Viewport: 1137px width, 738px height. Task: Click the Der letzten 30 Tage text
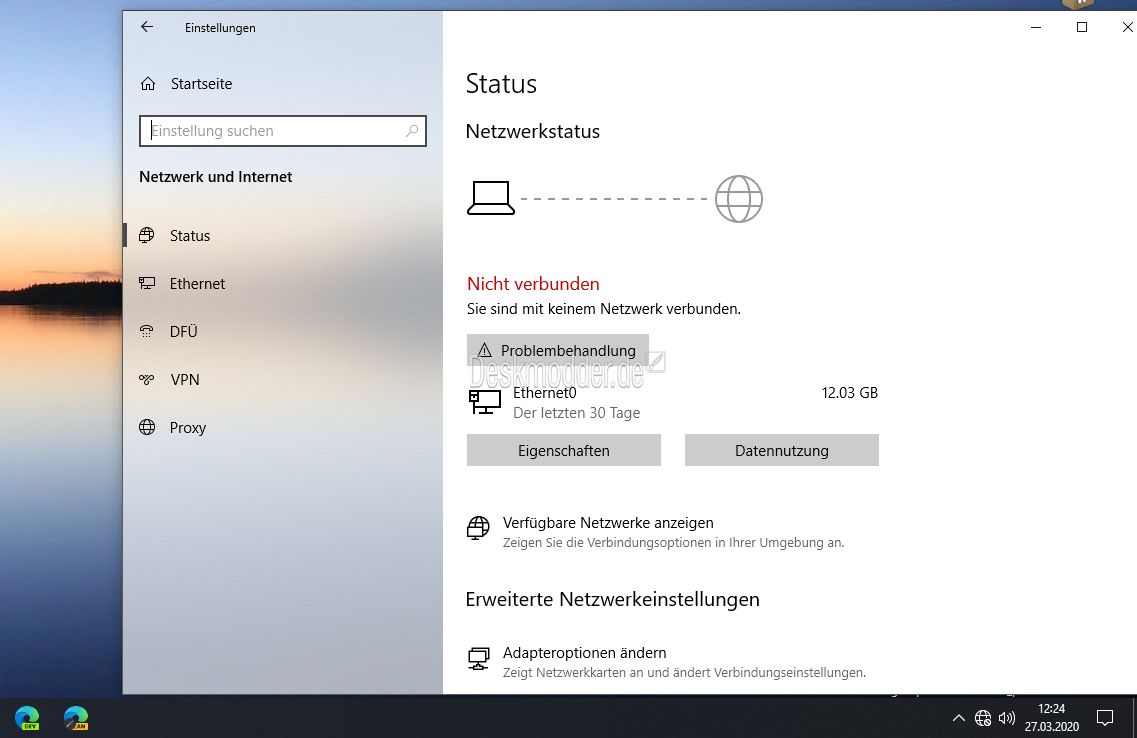576,412
